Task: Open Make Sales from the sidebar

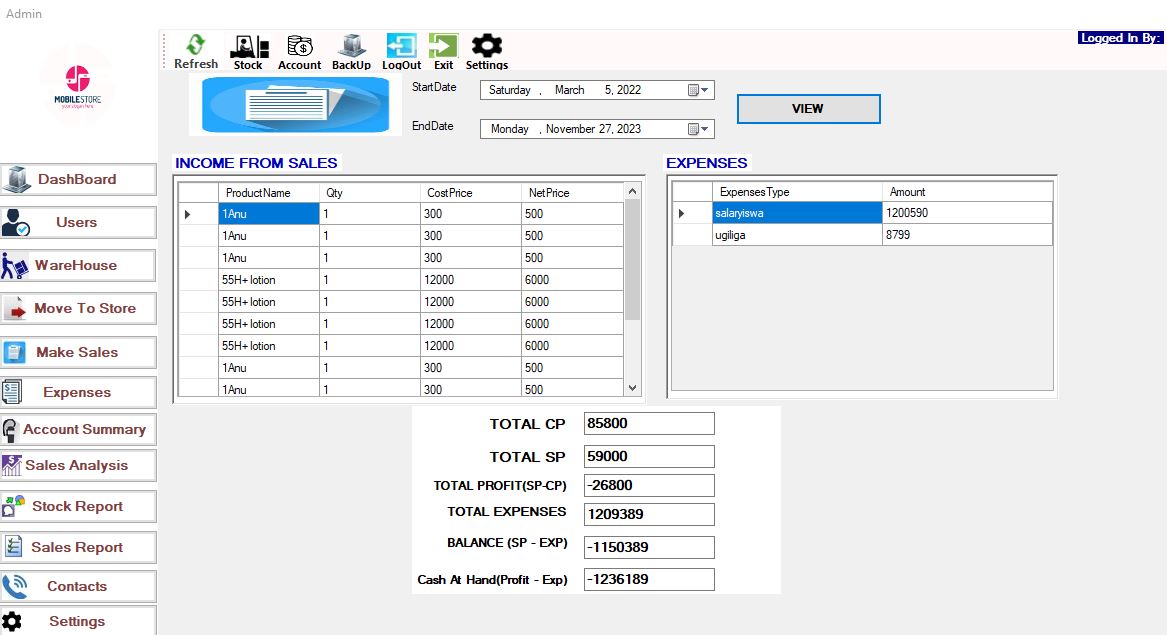Action: tap(78, 352)
